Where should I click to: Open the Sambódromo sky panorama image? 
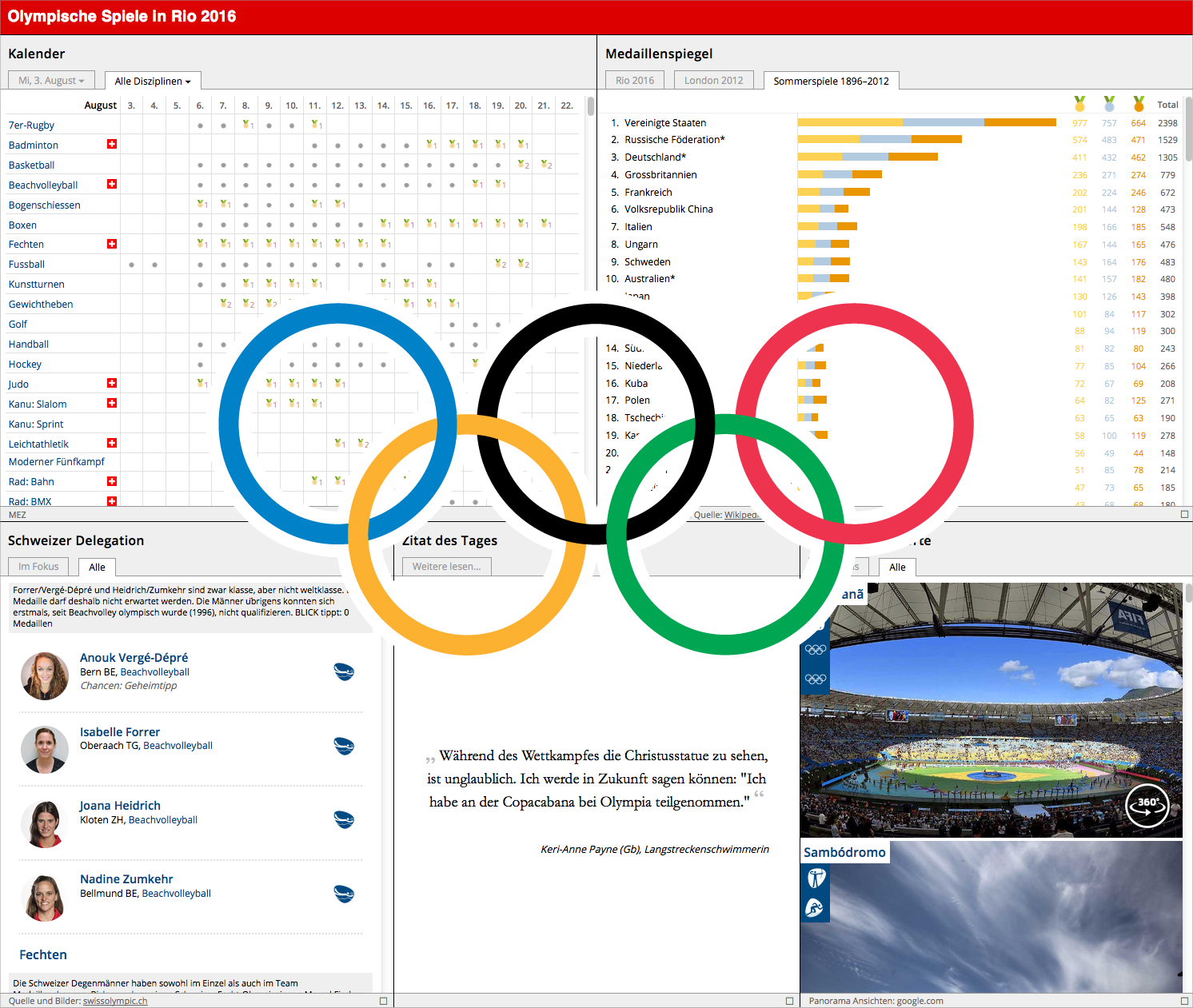coord(992,917)
